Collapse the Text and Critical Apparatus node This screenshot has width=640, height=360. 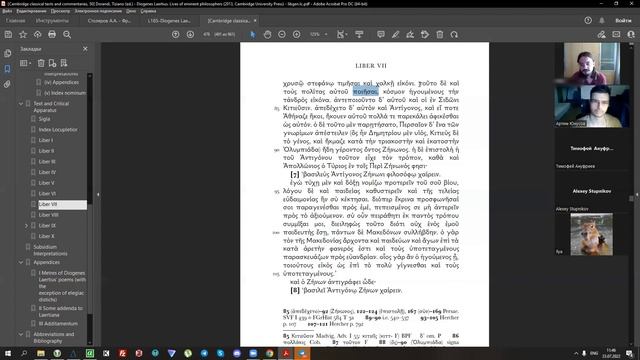[21, 104]
